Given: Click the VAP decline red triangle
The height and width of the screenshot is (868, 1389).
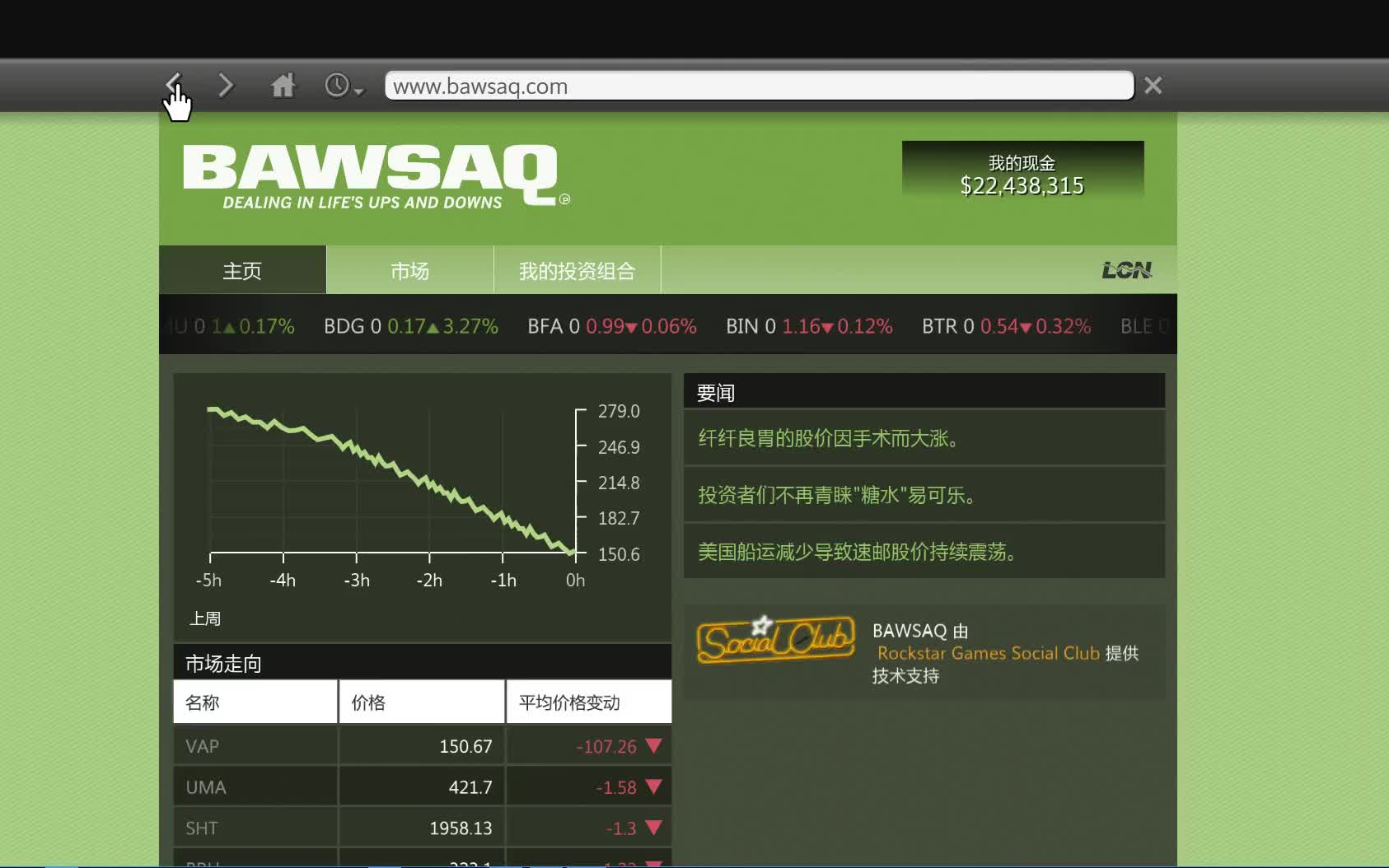Looking at the screenshot, I should click(652, 746).
